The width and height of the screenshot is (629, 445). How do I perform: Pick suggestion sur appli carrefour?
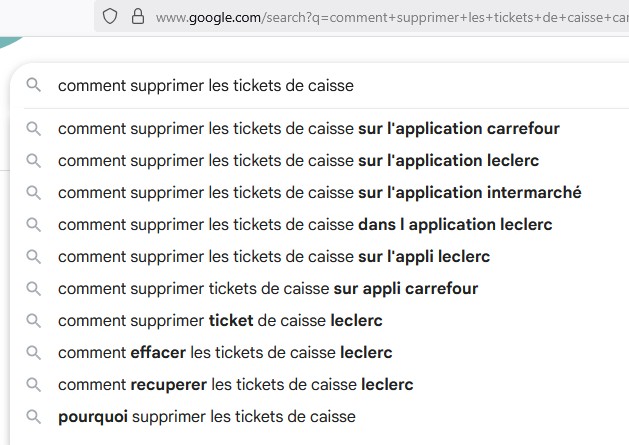click(268, 289)
